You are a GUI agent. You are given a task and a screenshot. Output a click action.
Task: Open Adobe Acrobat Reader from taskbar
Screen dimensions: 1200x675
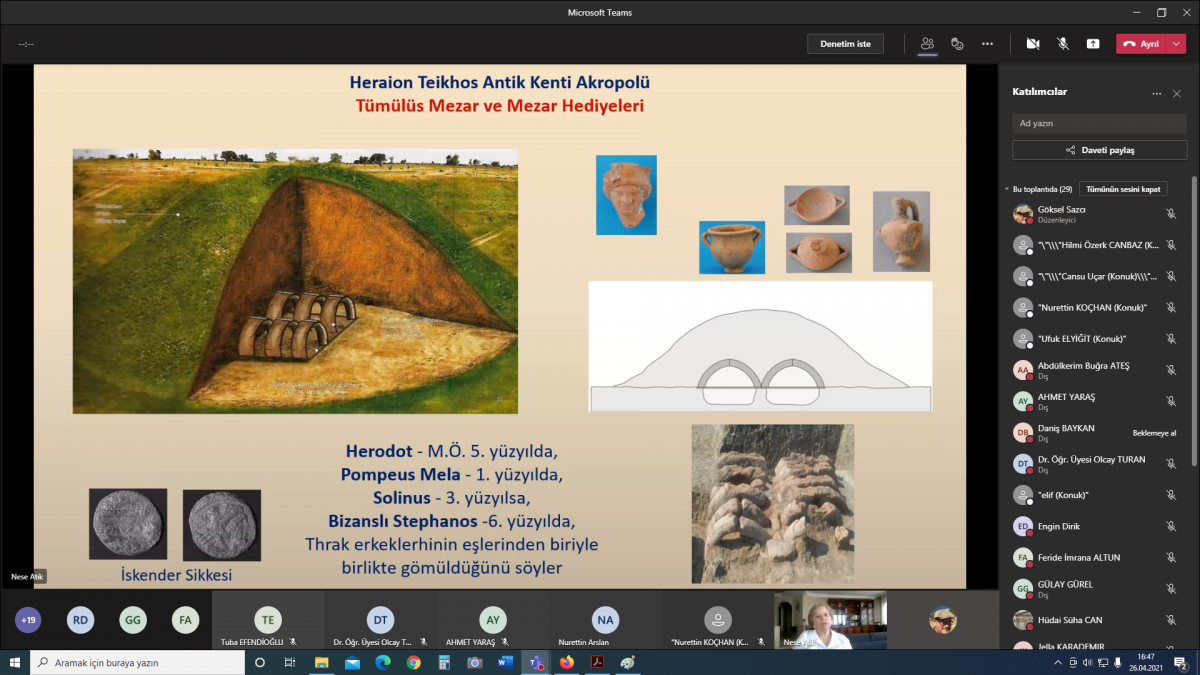(597, 662)
